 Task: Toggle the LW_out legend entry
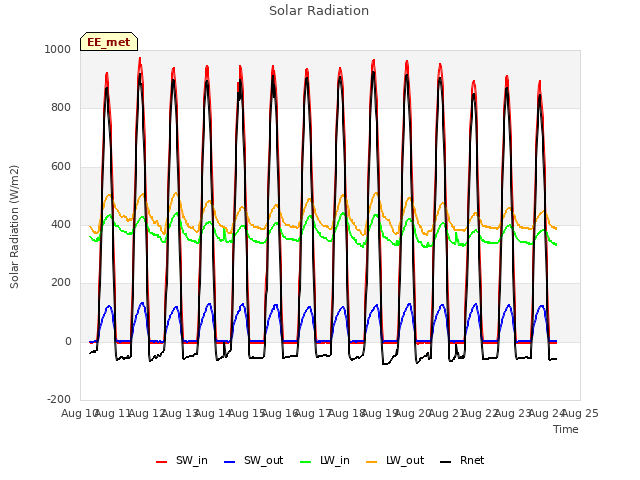[x=395, y=461]
